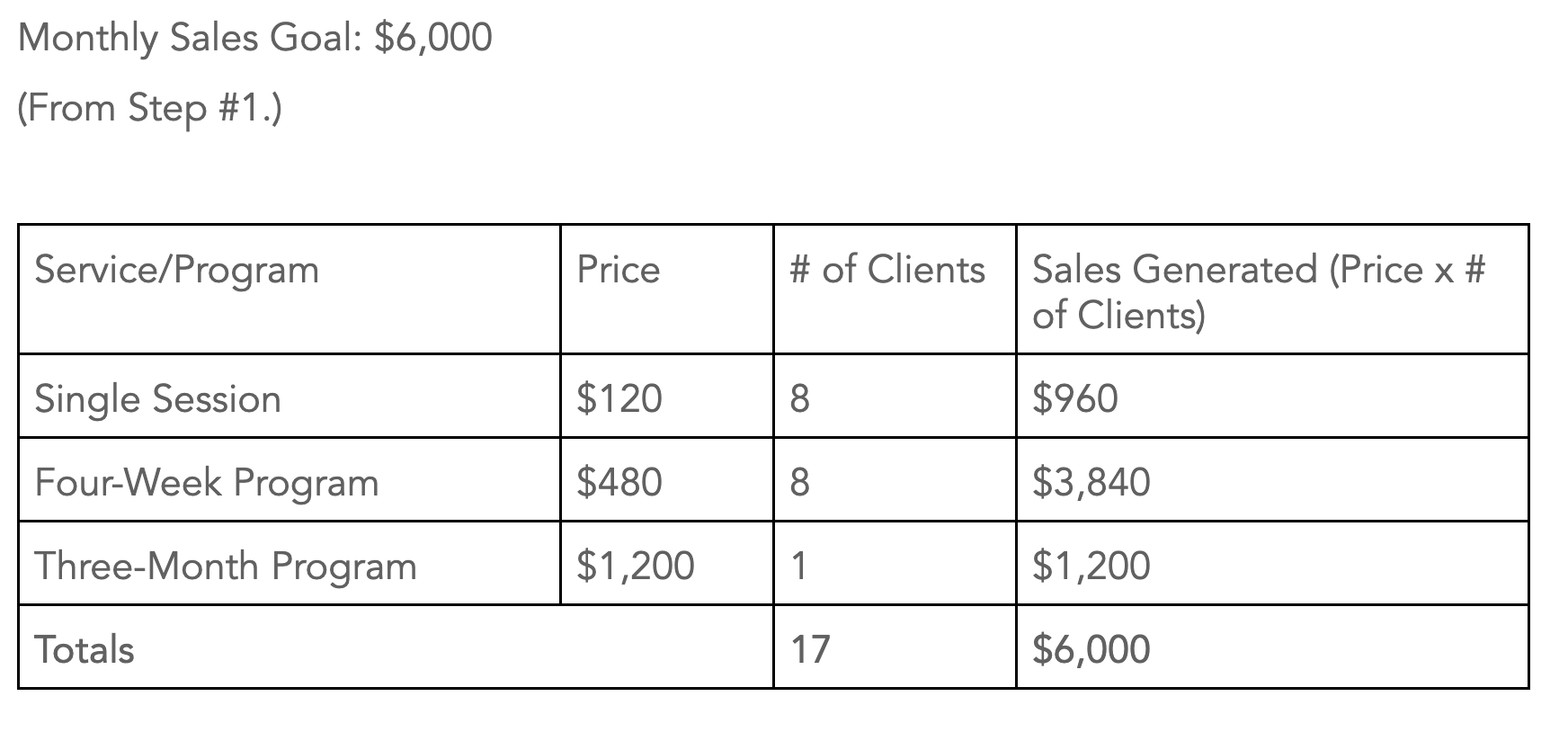
Task: Select the $960 sales cell
Action: click(1272, 397)
